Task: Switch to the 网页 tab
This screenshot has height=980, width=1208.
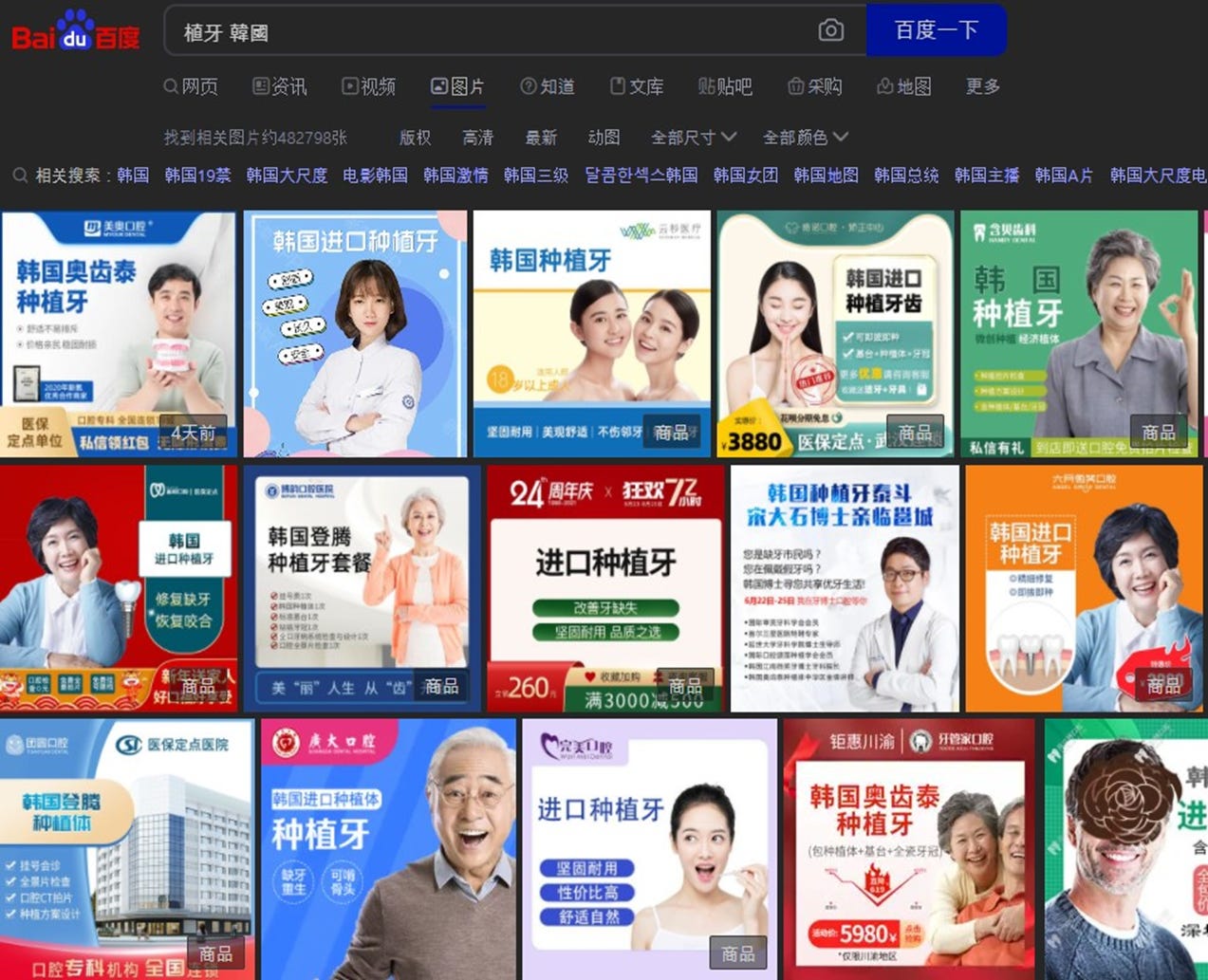Action: tap(191, 86)
